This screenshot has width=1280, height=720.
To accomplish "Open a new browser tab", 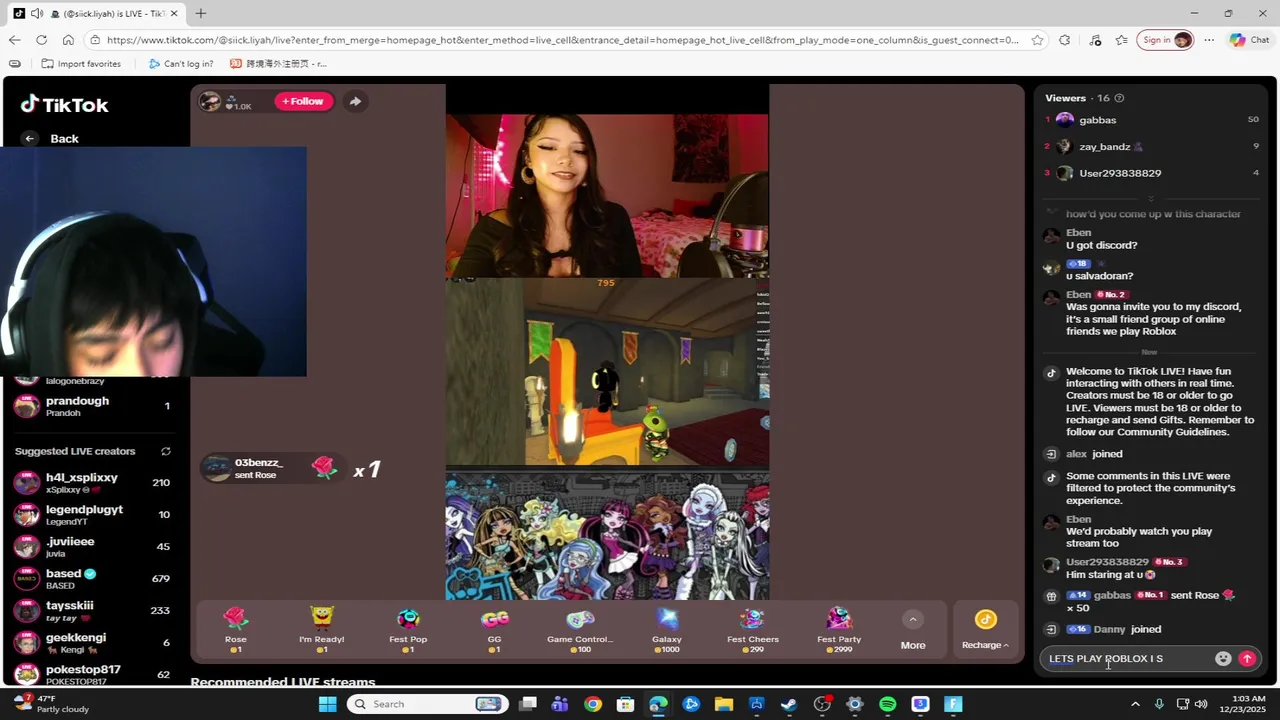I will [x=201, y=13].
